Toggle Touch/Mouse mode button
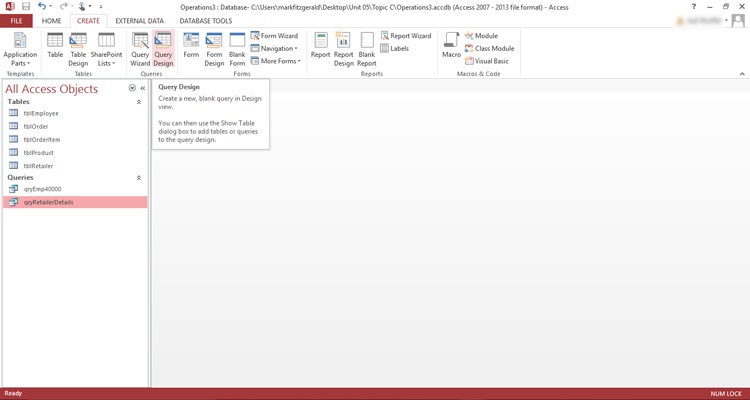Image resolution: width=750 pixels, height=400 pixels. click(82, 7)
